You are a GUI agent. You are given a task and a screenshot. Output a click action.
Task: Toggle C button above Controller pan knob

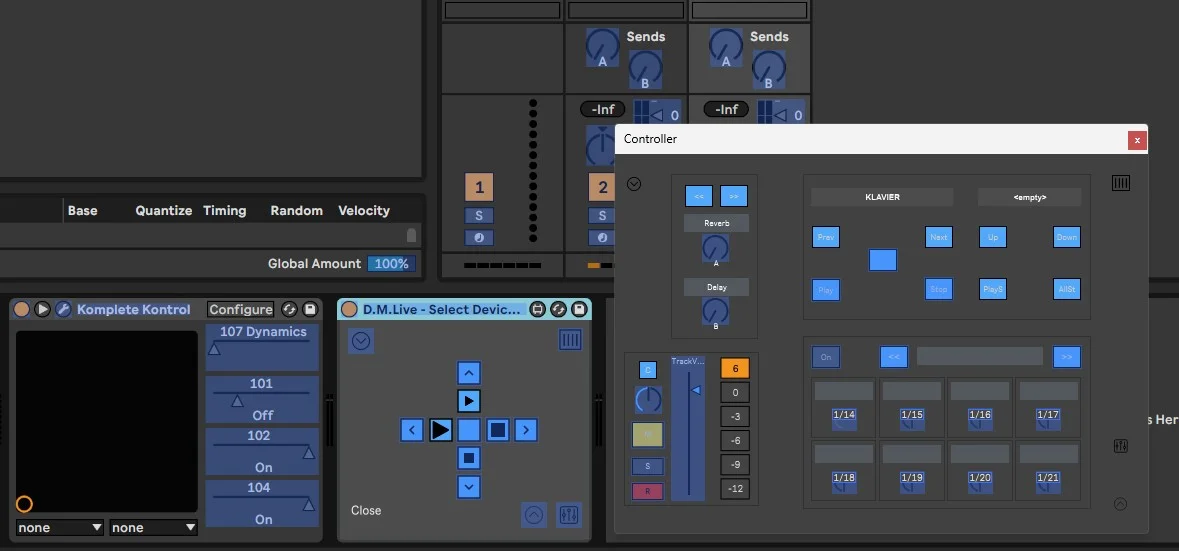coord(647,370)
